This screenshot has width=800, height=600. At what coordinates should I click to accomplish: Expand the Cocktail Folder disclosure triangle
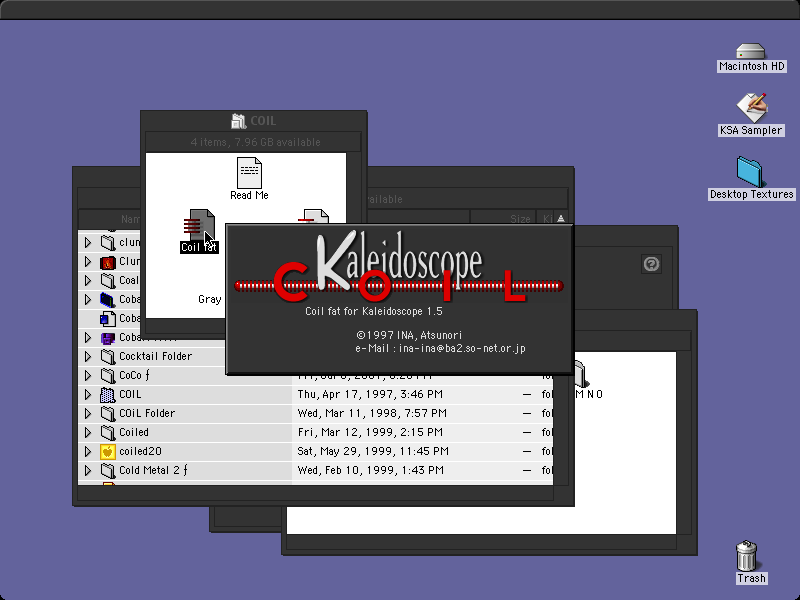point(88,356)
